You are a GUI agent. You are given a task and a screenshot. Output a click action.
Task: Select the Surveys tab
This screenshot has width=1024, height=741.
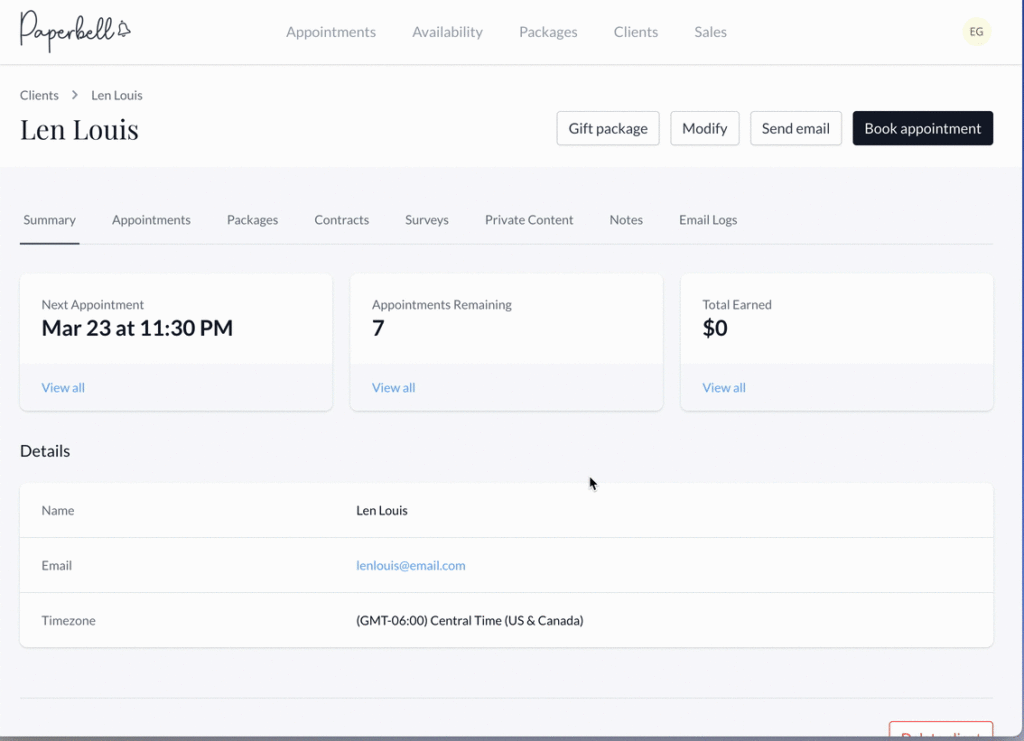[426, 220]
